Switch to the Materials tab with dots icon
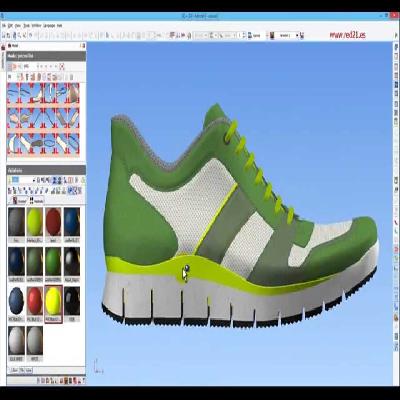 (x=37, y=201)
